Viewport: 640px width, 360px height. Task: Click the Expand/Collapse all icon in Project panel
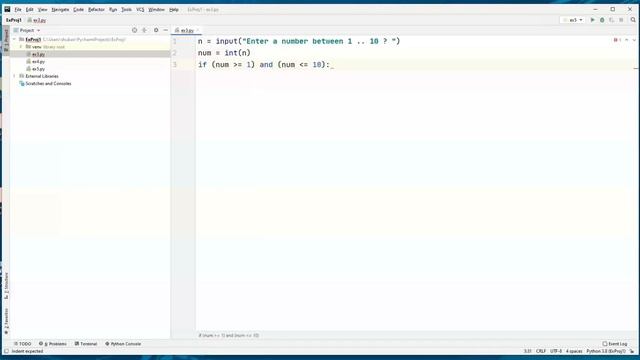[144, 30]
